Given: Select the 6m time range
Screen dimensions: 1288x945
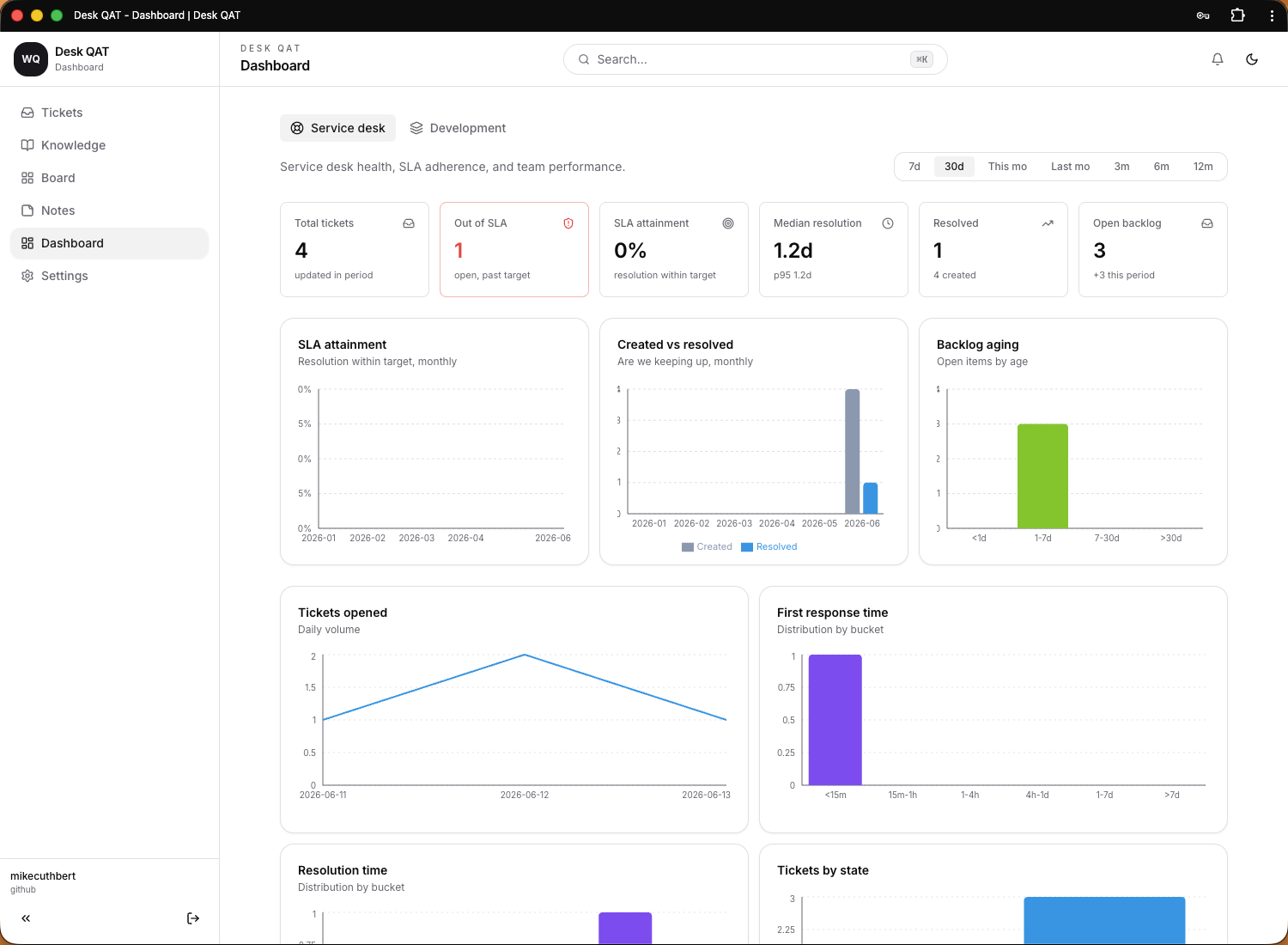Looking at the screenshot, I should point(1161,167).
